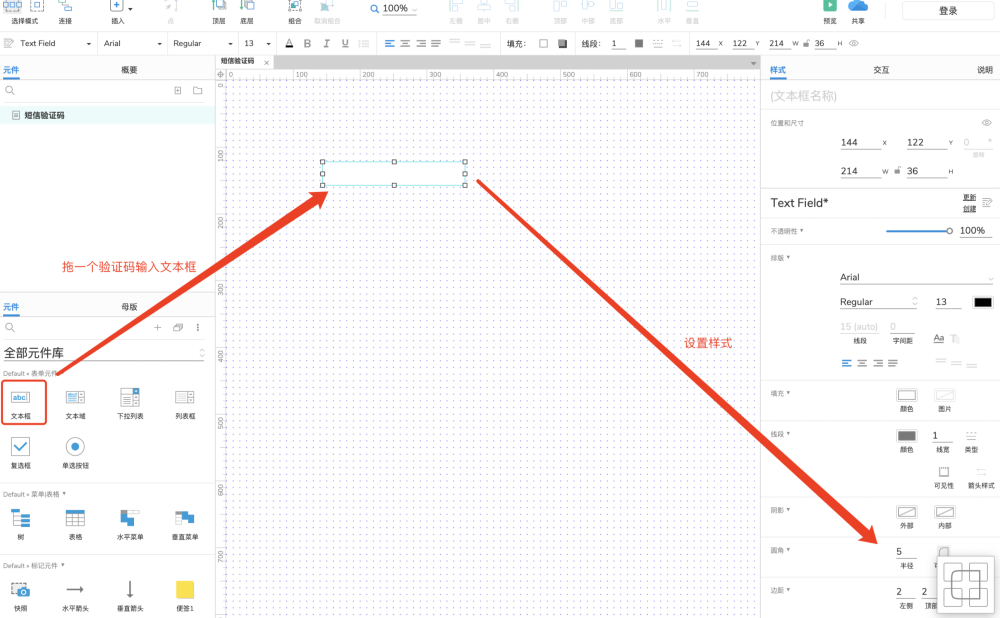The width and height of the screenshot is (1000, 618).
Task: Click the plus icon to add widget library
Action: point(158,327)
